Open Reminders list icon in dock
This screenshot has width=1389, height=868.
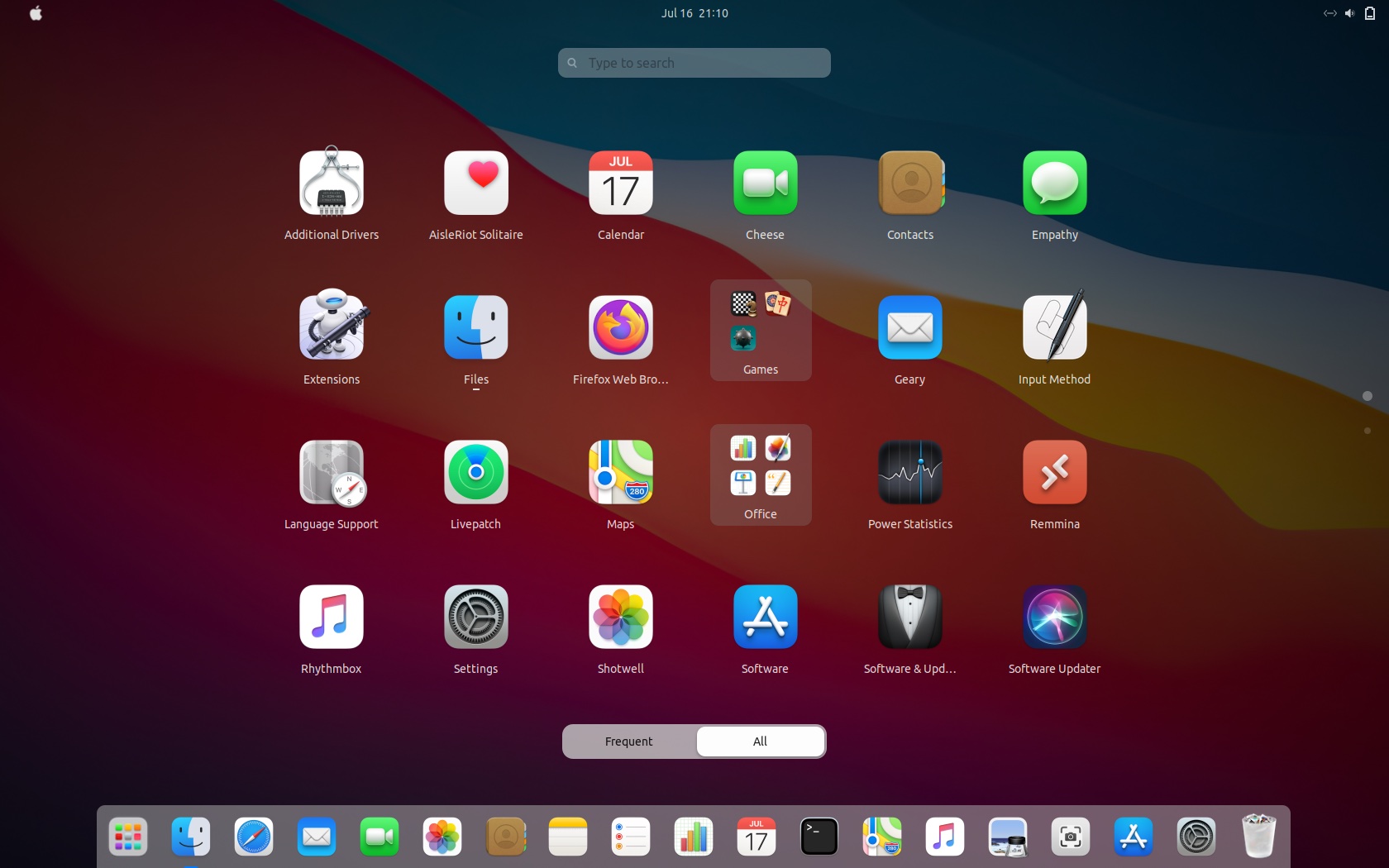(631, 837)
